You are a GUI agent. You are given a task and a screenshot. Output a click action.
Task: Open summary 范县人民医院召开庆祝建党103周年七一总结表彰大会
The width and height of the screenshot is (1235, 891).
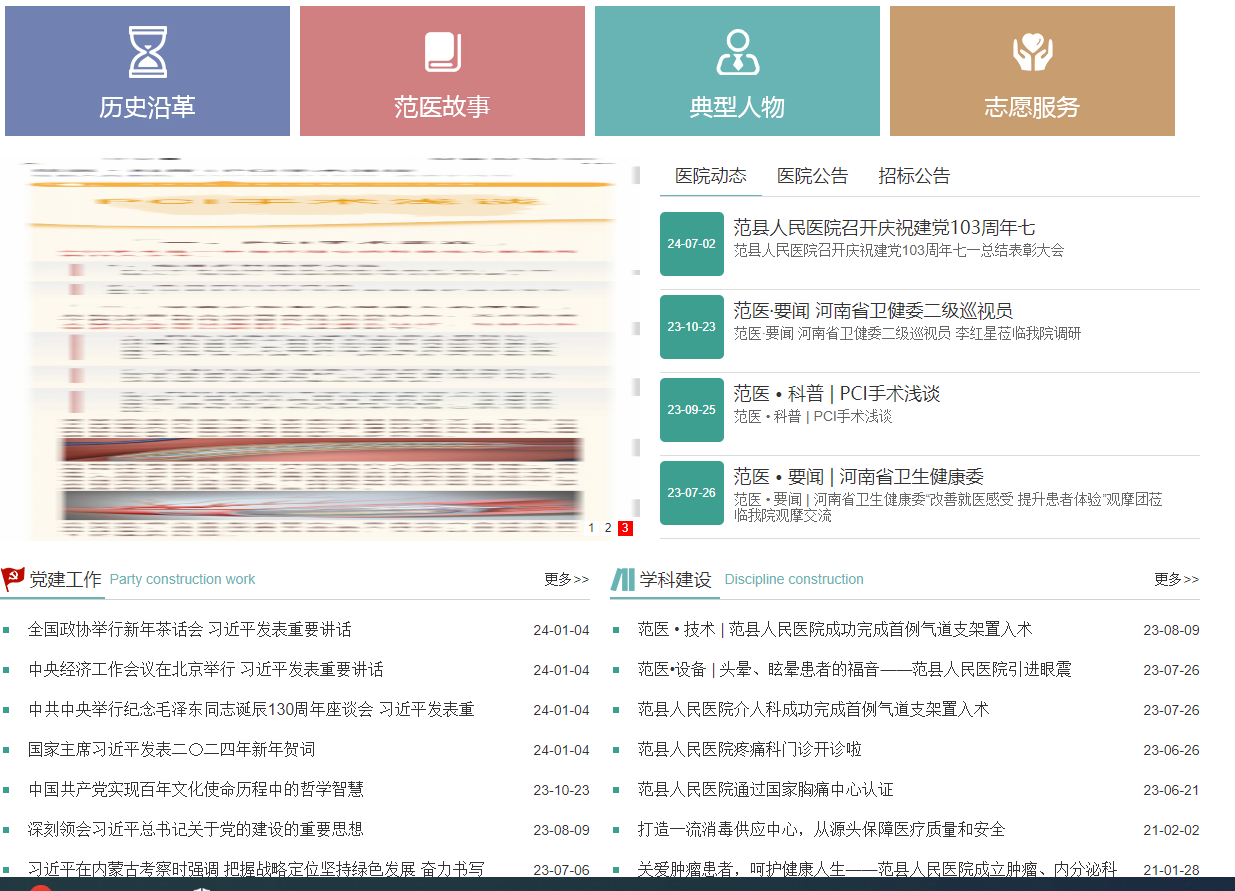click(899, 251)
